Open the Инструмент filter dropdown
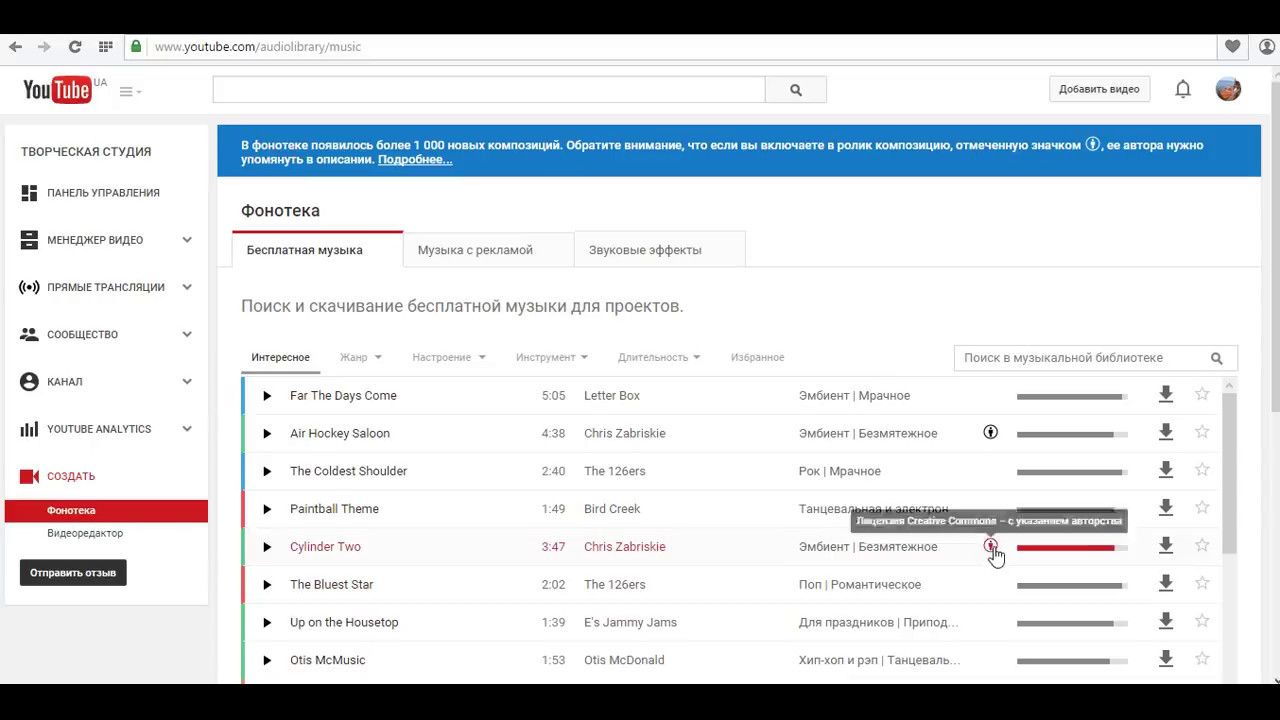1280x720 pixels. point(552,358)
